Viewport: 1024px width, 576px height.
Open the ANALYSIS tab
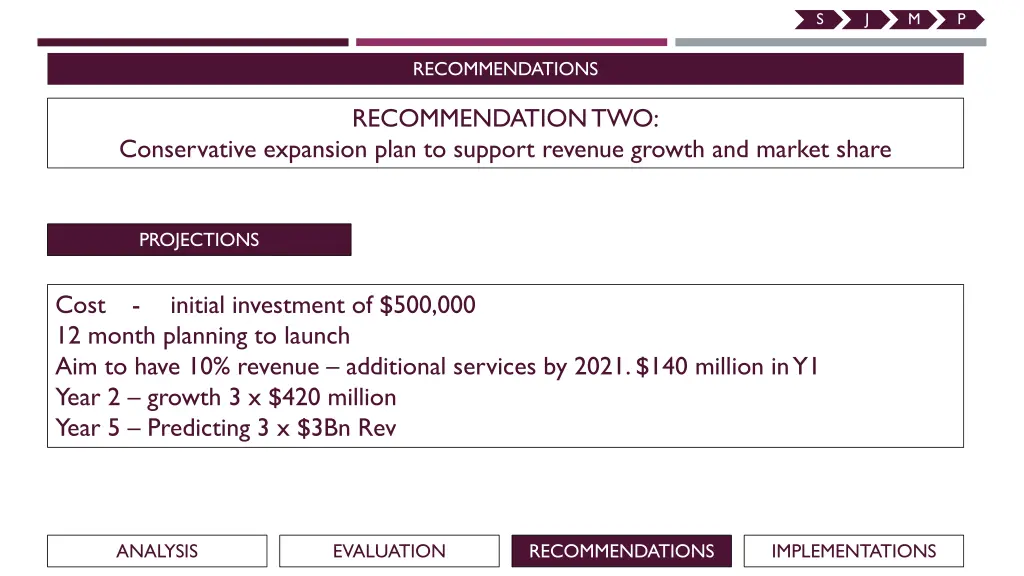click(x=157, y=551)
